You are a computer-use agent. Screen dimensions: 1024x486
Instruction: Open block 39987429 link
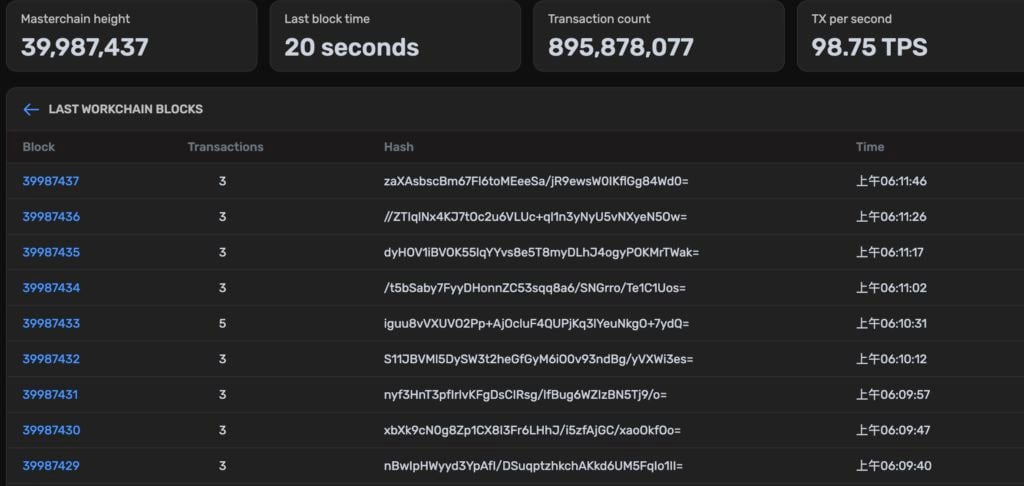(x=51, y=466)
